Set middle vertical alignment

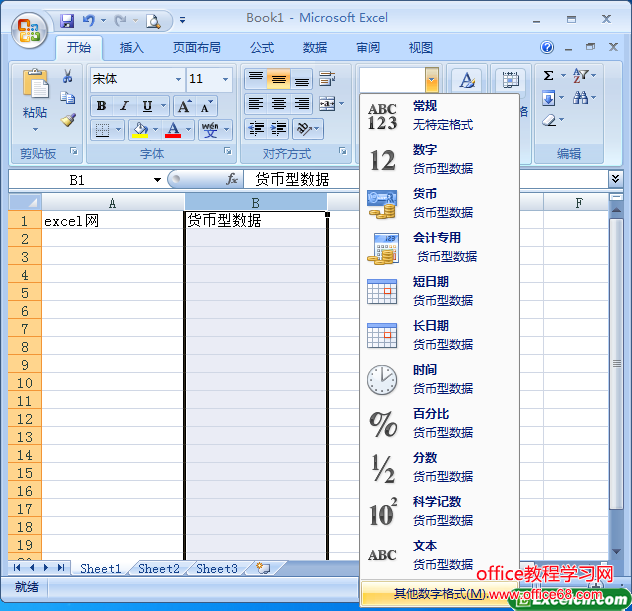pyautogui.click(x=279, y=79)
